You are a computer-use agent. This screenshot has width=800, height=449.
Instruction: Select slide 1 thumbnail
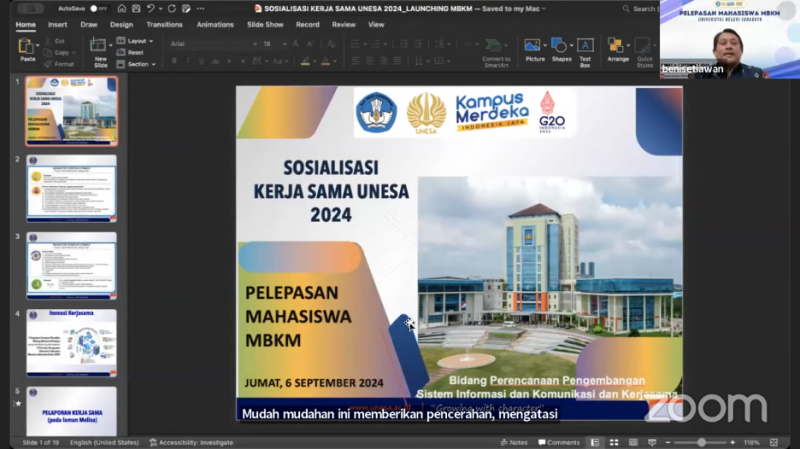pyautogui.click(x=71, y=111)
